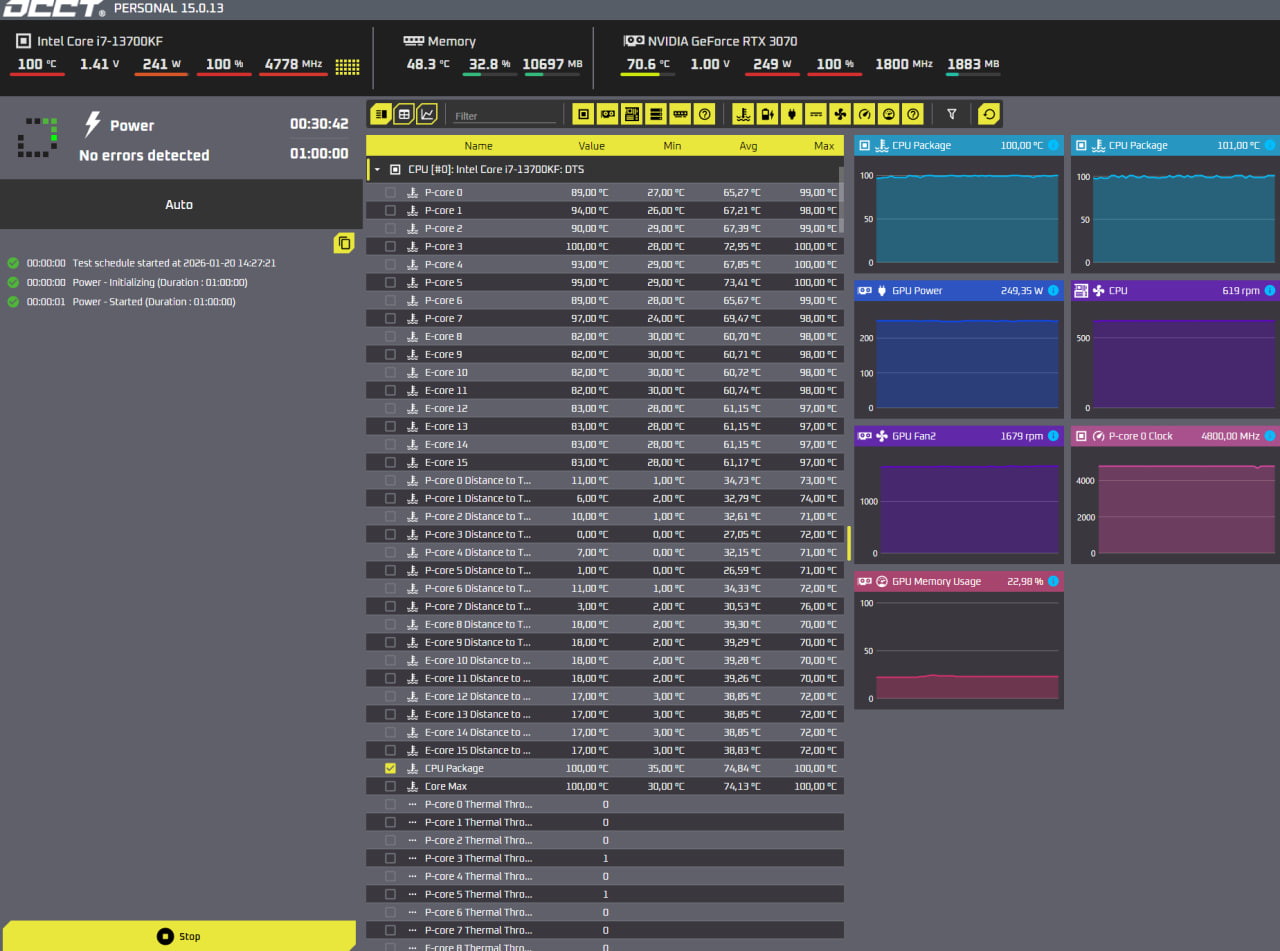Switch to the graph view icon

(x=427, y=114)
